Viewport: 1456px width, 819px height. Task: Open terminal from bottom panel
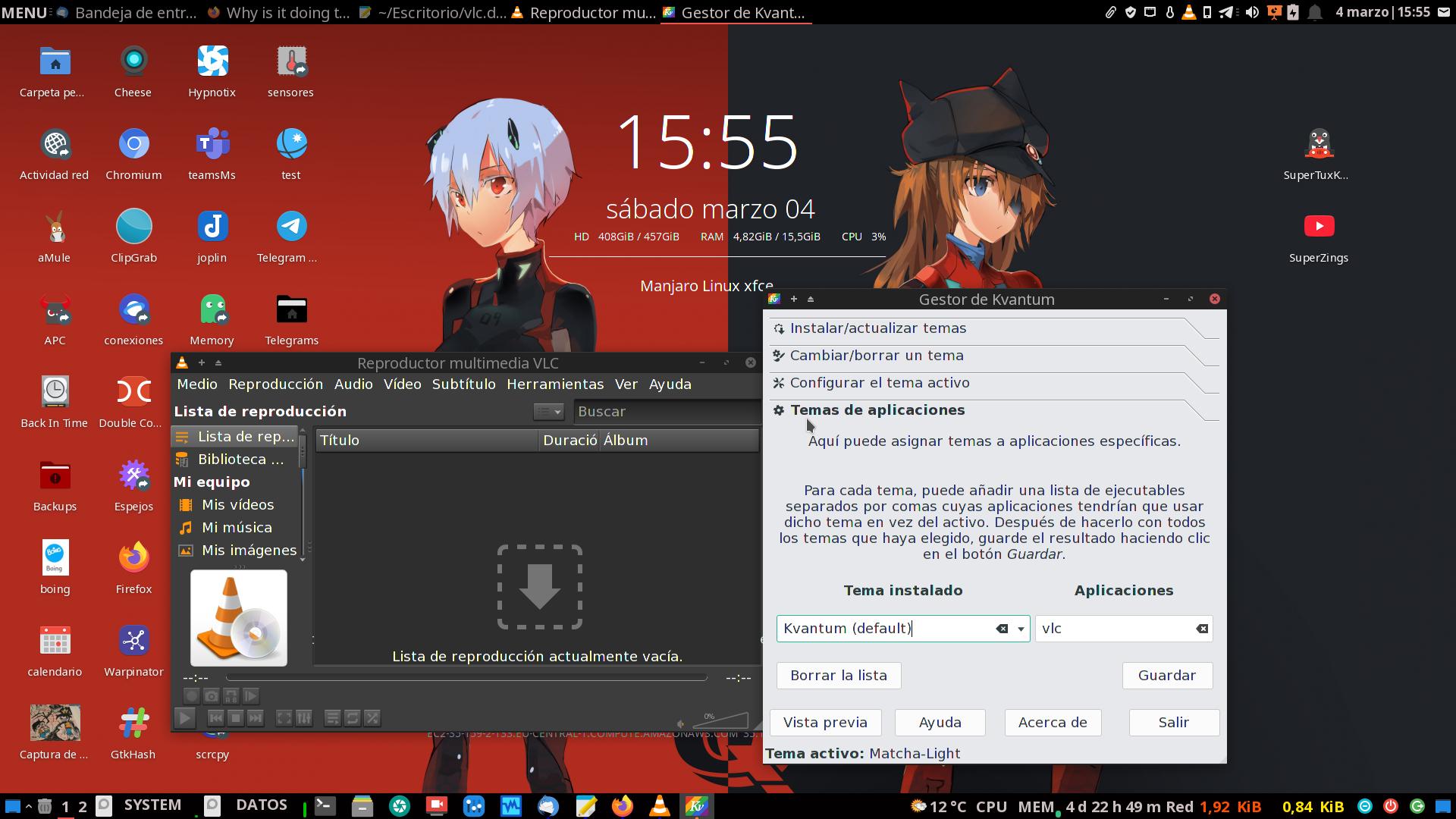[325, 806]
